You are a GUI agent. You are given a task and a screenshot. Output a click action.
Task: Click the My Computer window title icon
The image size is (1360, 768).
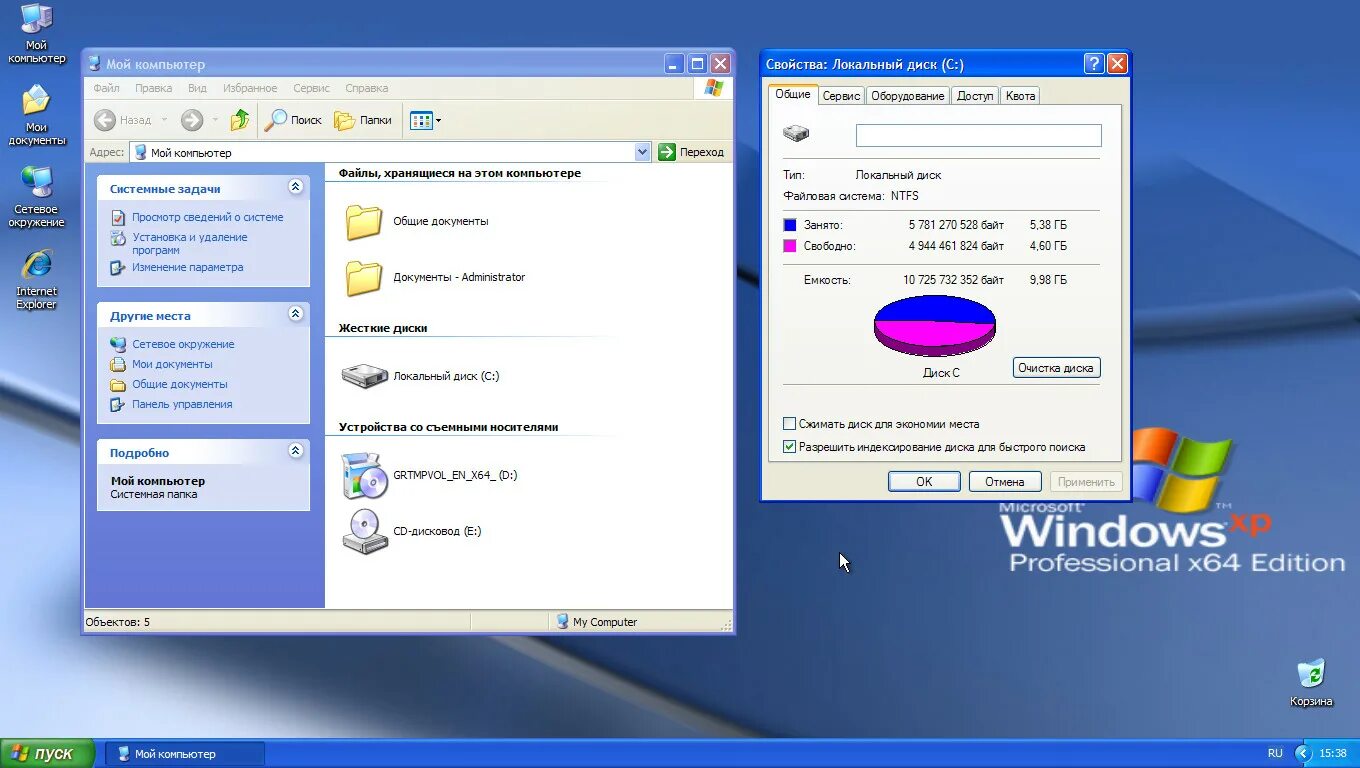[x=95, y=64]
